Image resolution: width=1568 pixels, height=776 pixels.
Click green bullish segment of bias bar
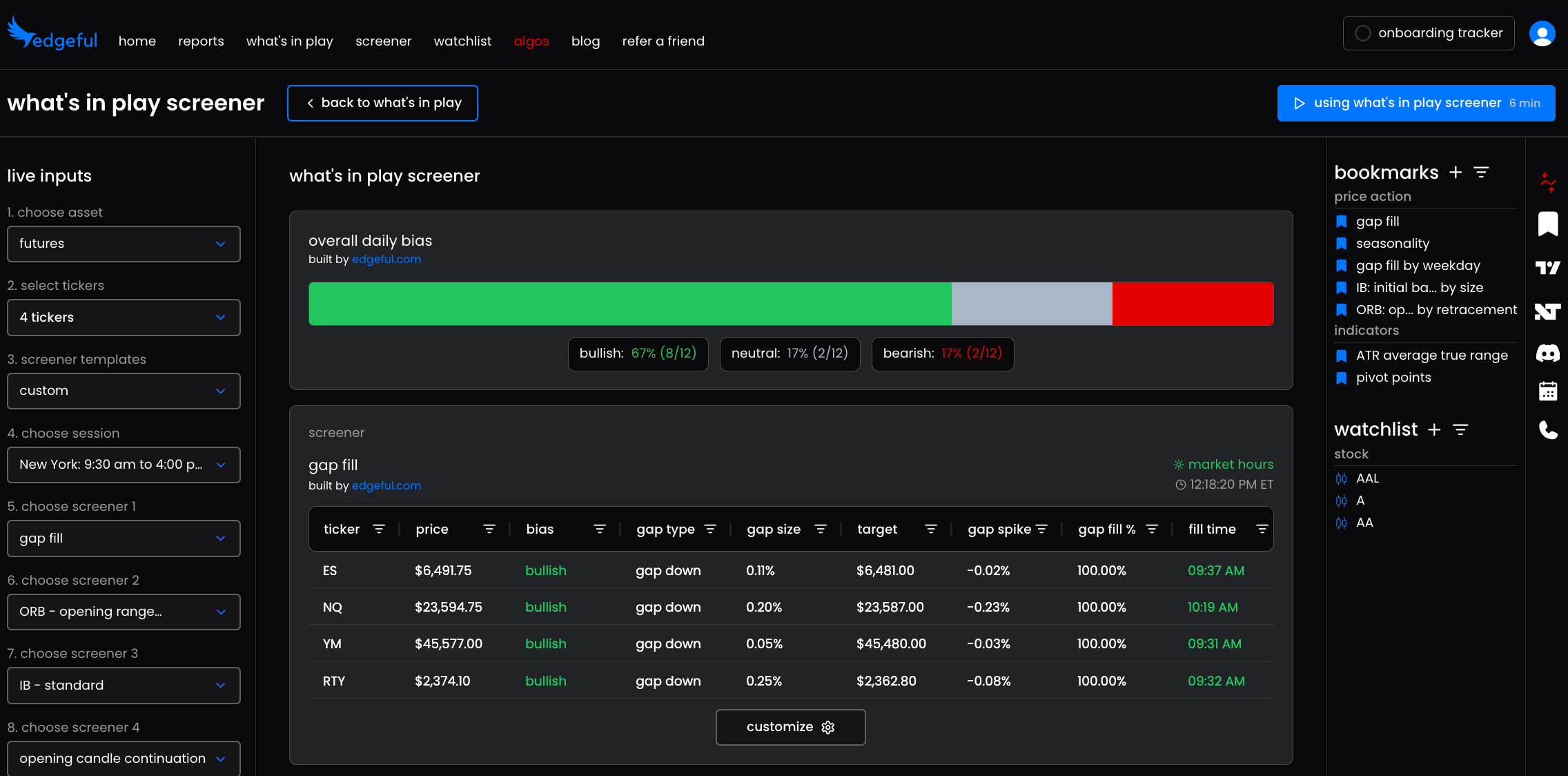click(629, 304)
